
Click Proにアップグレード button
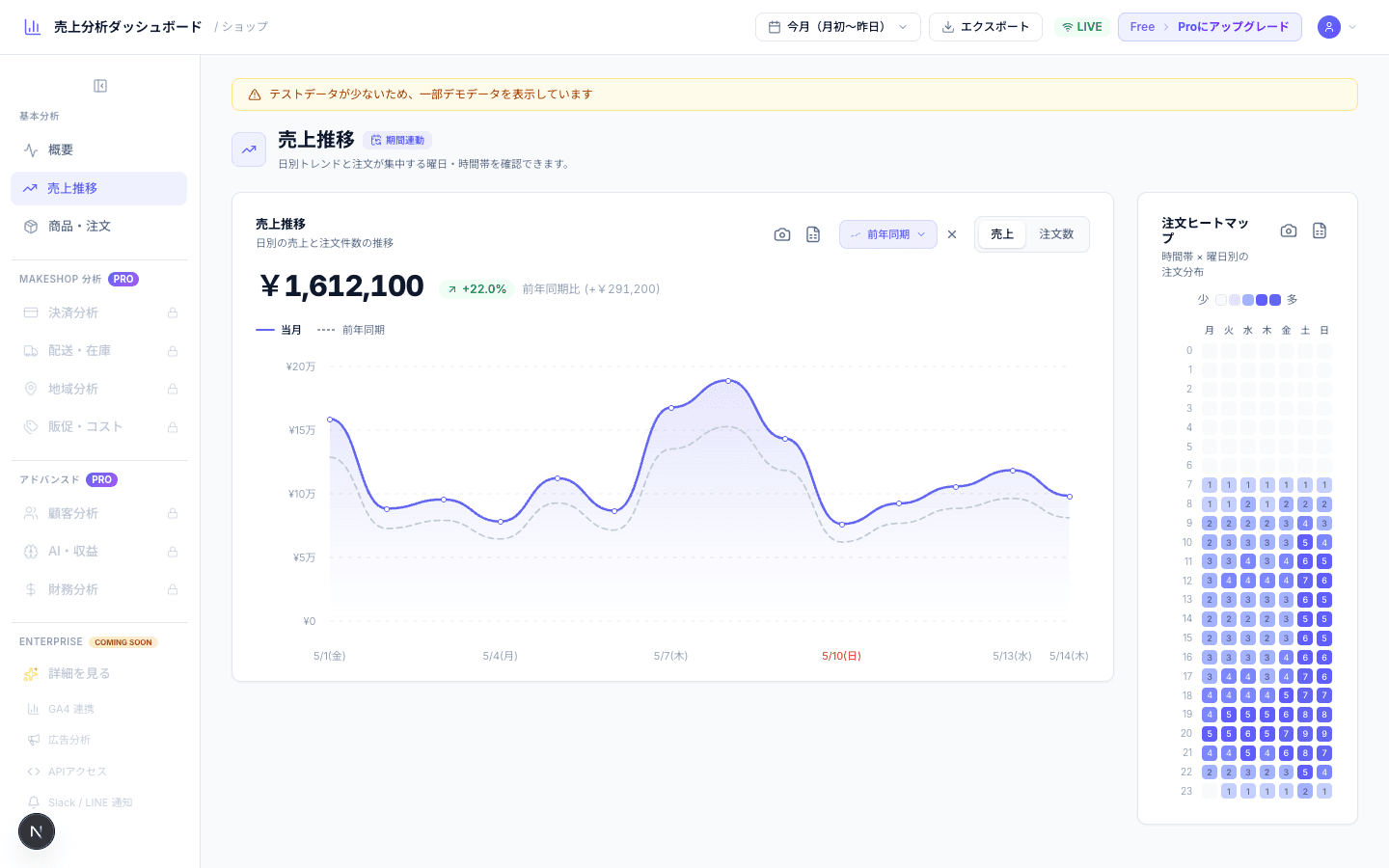(x=1210, y=27)
